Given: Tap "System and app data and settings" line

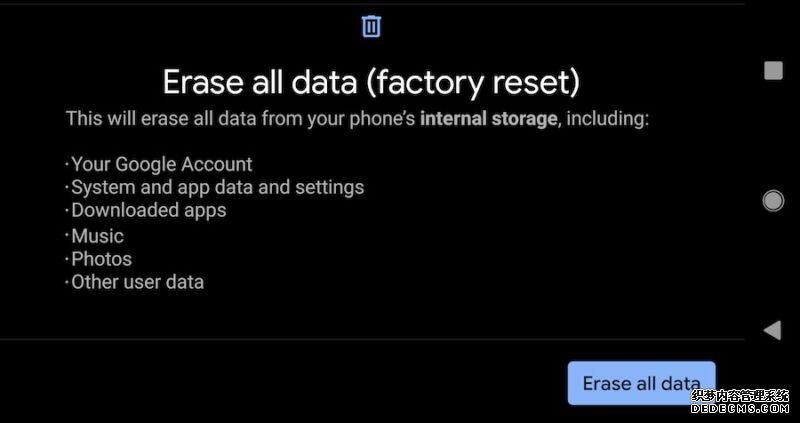Looking at the screenshot, I should pos(215,188).
